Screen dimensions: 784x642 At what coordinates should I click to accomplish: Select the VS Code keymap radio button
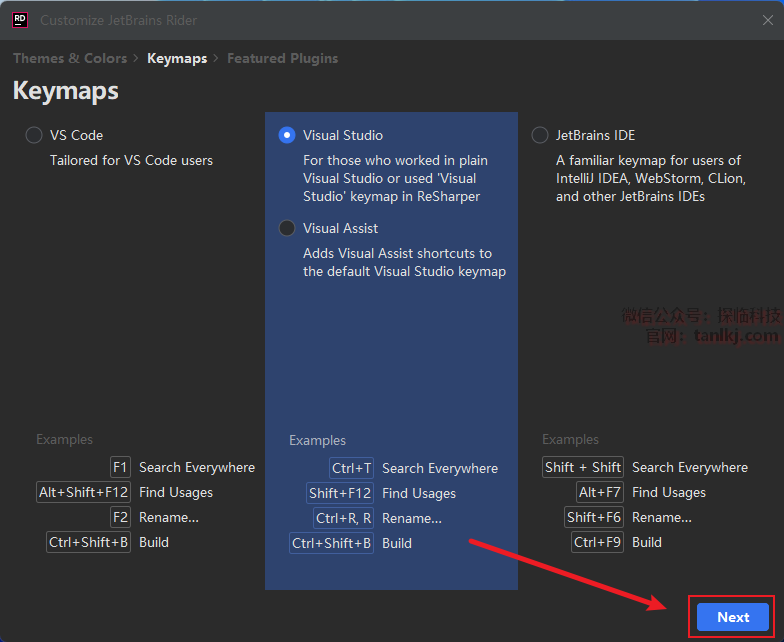click(x=34, y=135)
